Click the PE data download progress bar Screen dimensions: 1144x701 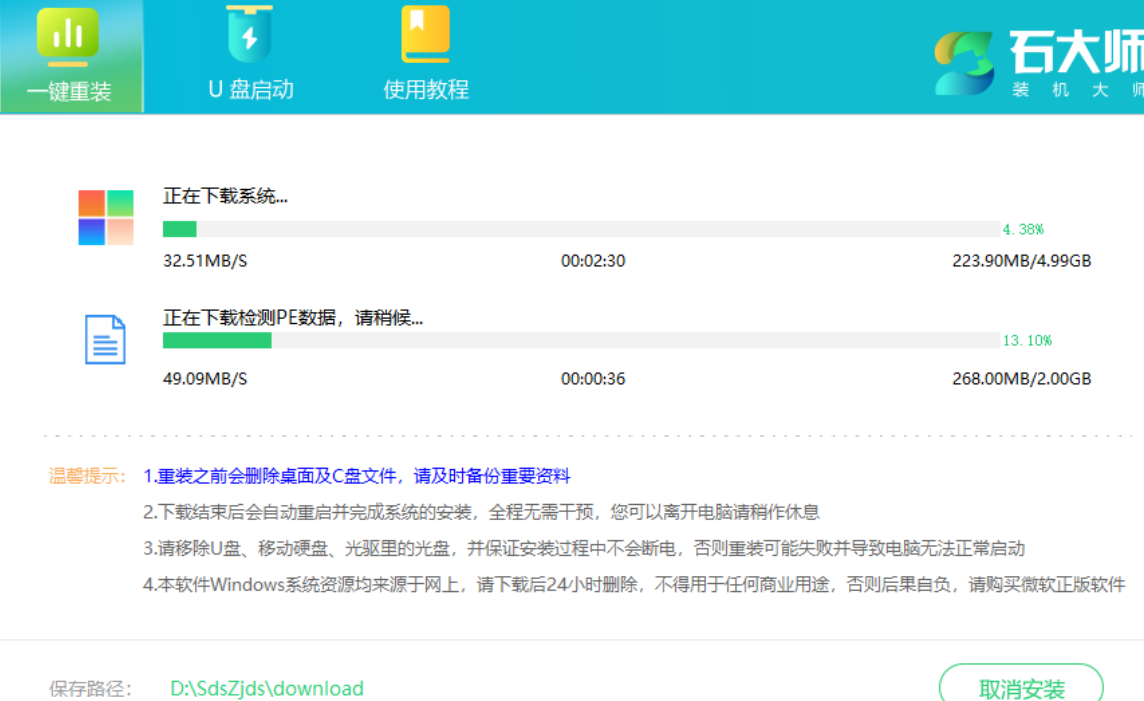click(x=580, y=340)
